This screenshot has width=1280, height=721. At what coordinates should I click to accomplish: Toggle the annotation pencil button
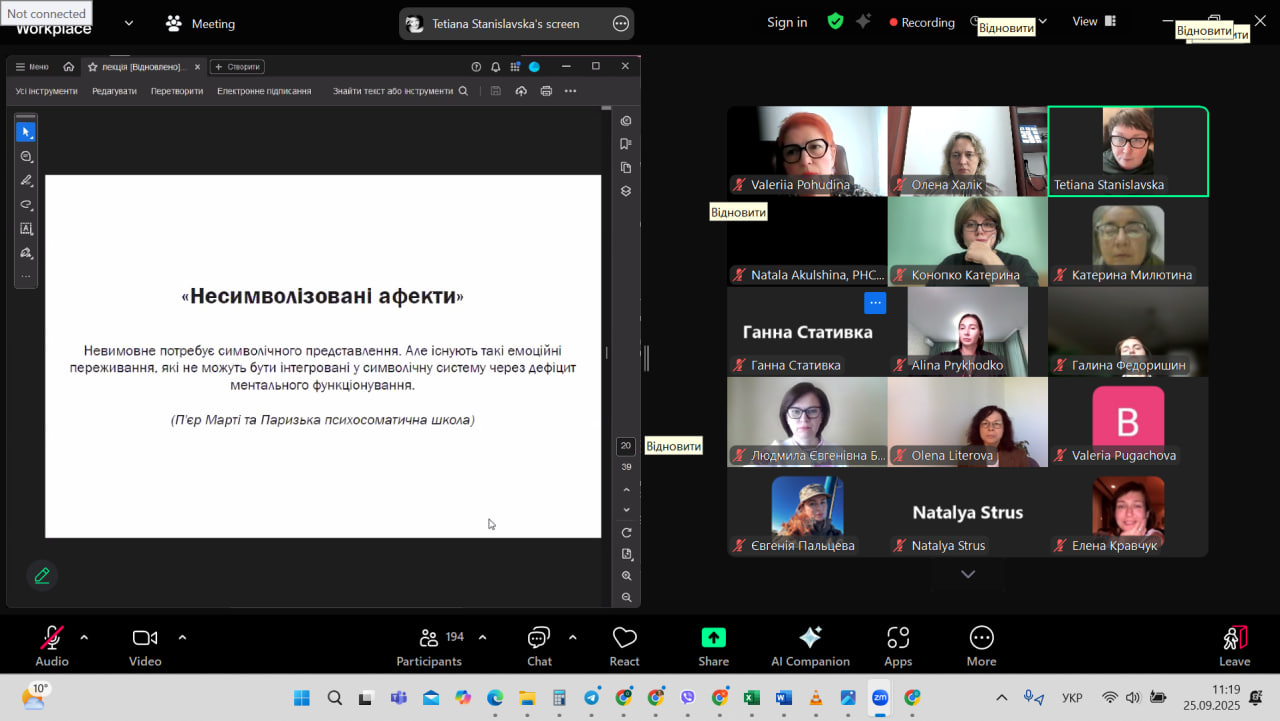point(42,575)
